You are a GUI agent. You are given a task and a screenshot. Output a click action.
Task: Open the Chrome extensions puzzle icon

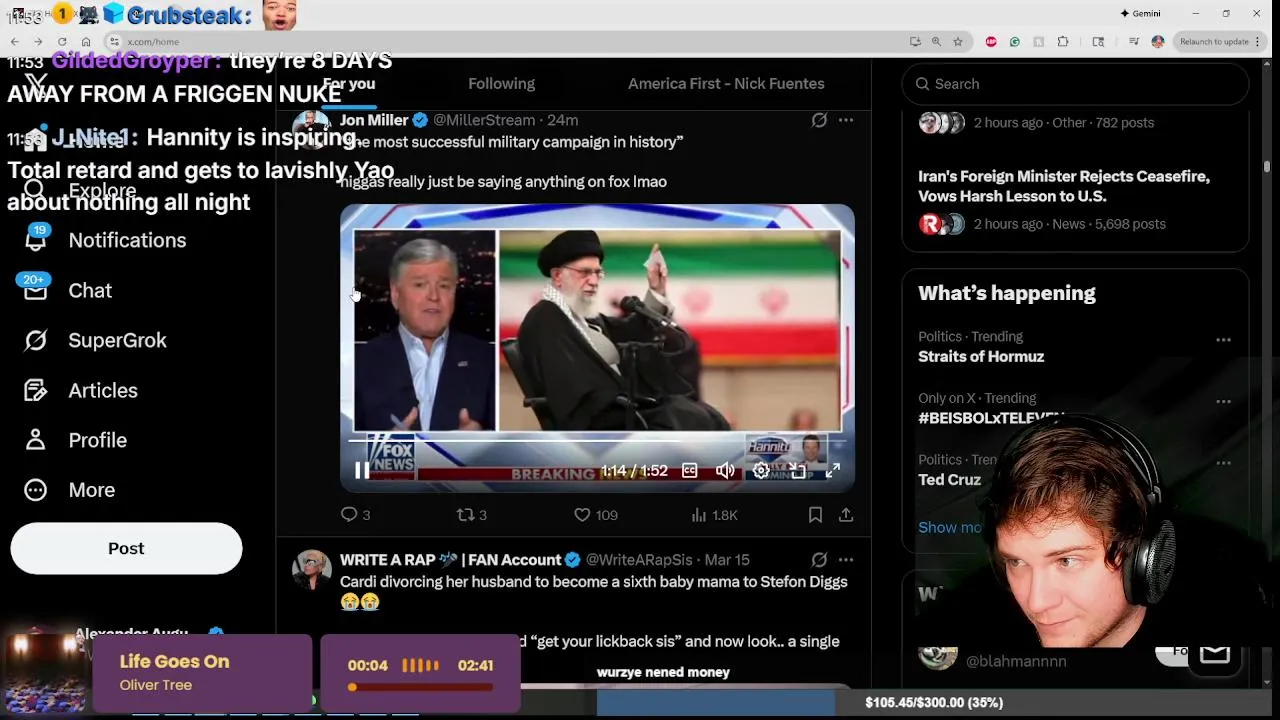(1063, 41)
